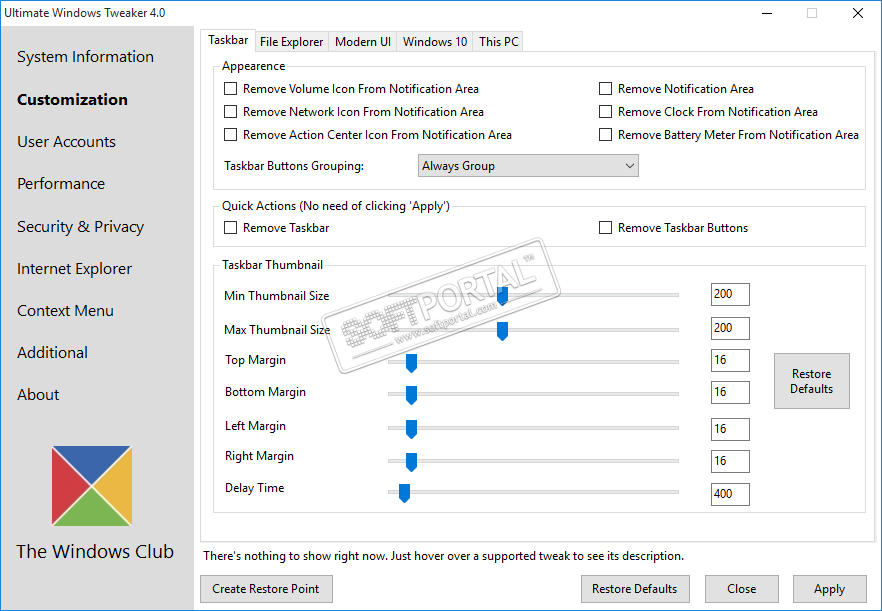Tick Remove Action Center Icon checkbox
882x611 pixels.
pyautogui.click(x=231, y=135)
